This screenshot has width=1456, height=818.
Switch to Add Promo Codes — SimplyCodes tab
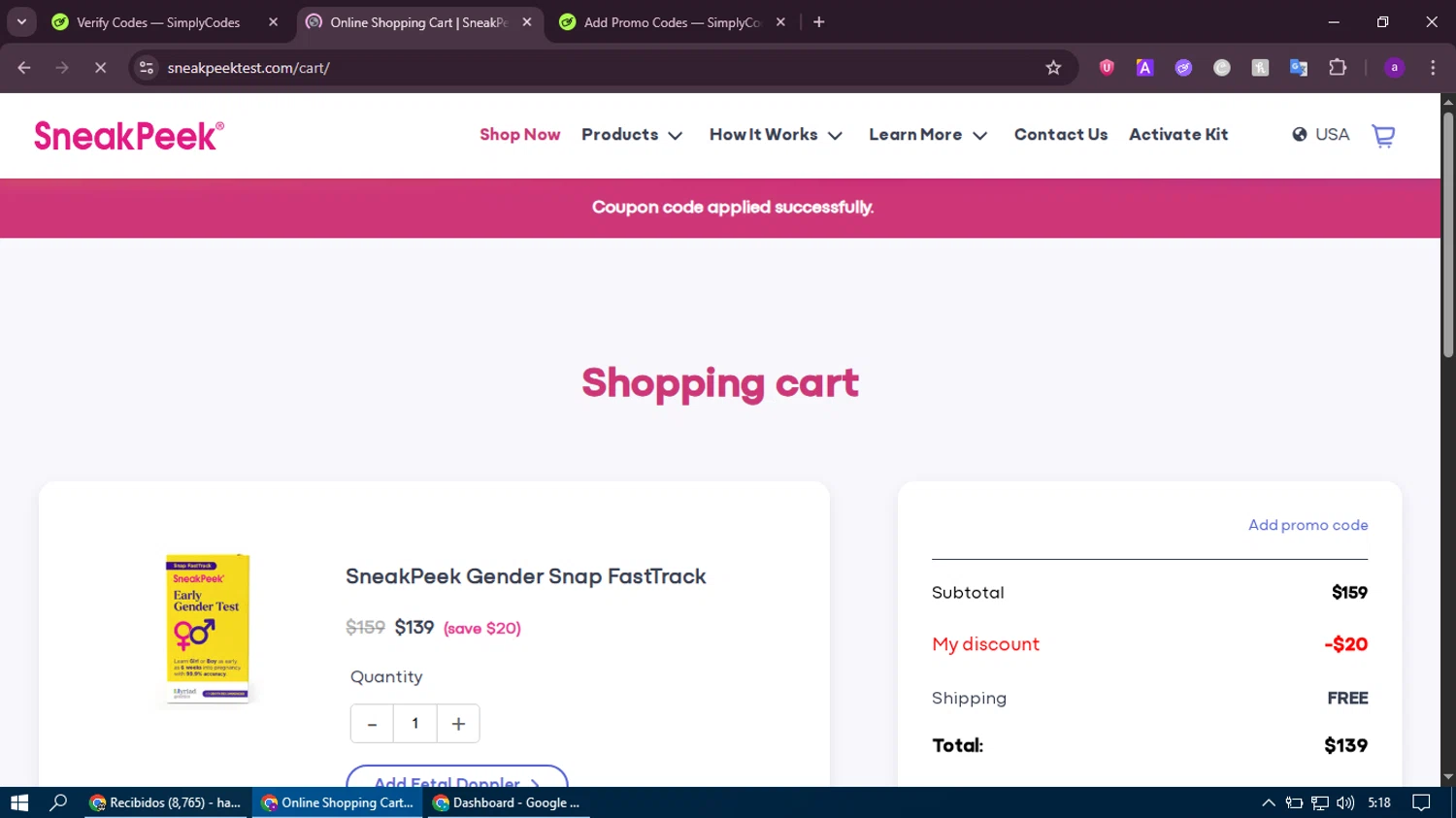click(672, 22)
